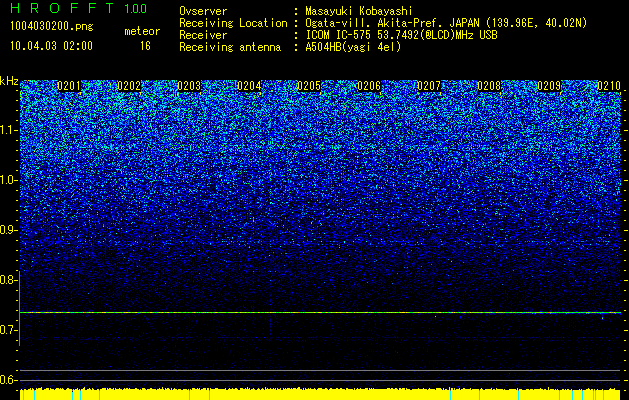Click the 0.6 frequency axis label

click(x=9, y=380)
